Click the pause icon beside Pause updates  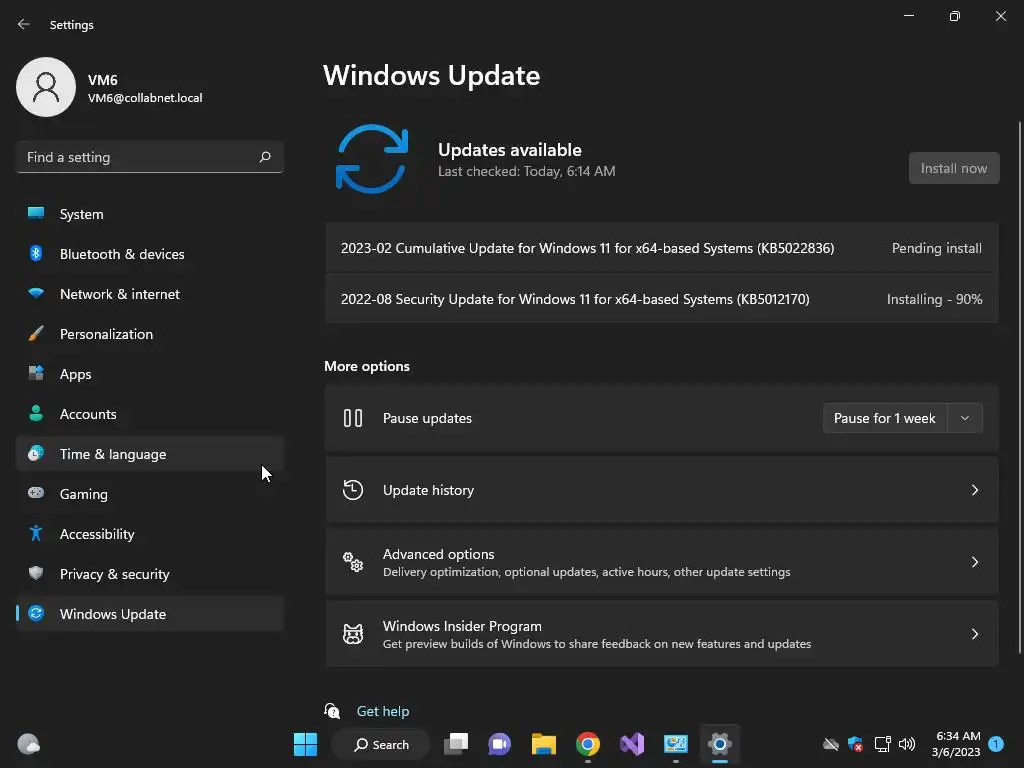point(353,418)
